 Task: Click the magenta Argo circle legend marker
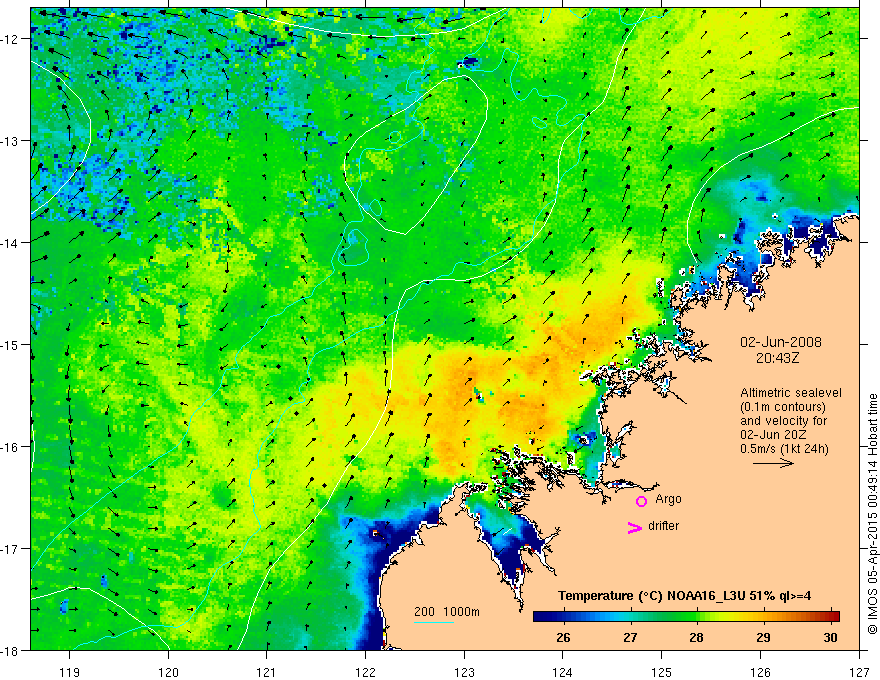641,501
